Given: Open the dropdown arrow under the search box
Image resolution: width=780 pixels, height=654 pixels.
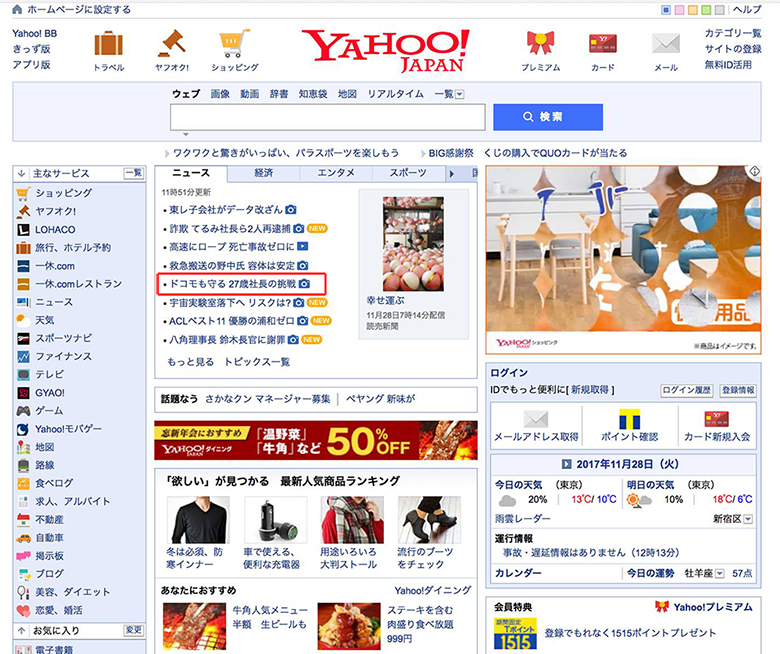Looking at the screenshot, I should point(186,134).
